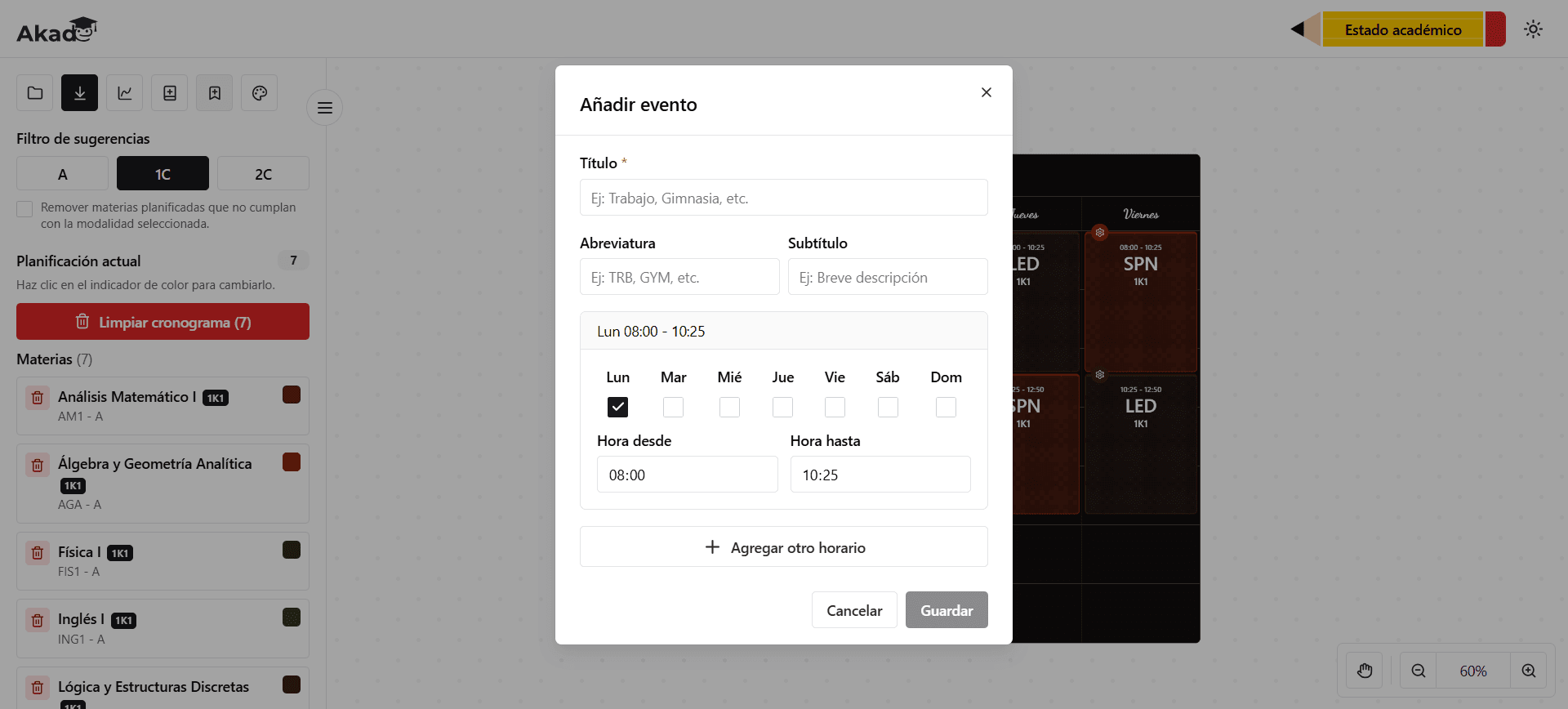Uncheck the Lun day checkbox

(618, 407)
